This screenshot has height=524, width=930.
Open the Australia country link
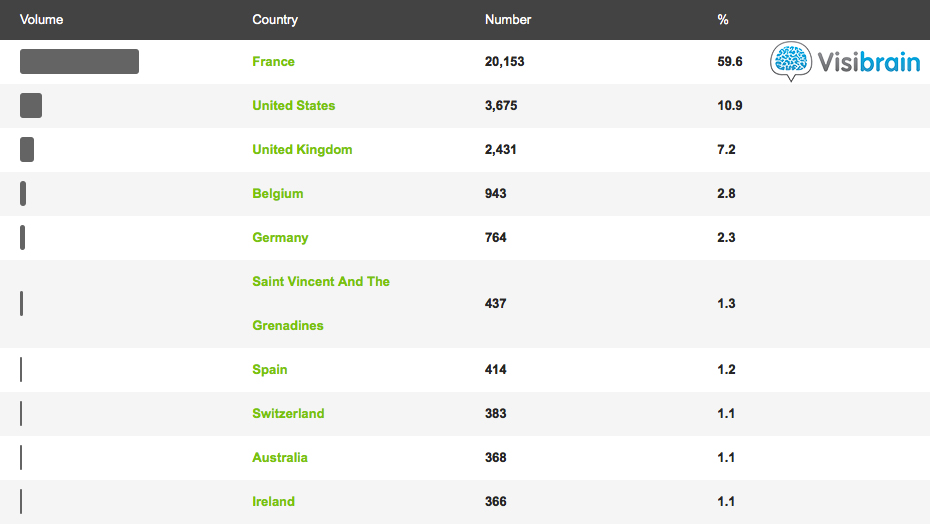(x=279, y=458)
